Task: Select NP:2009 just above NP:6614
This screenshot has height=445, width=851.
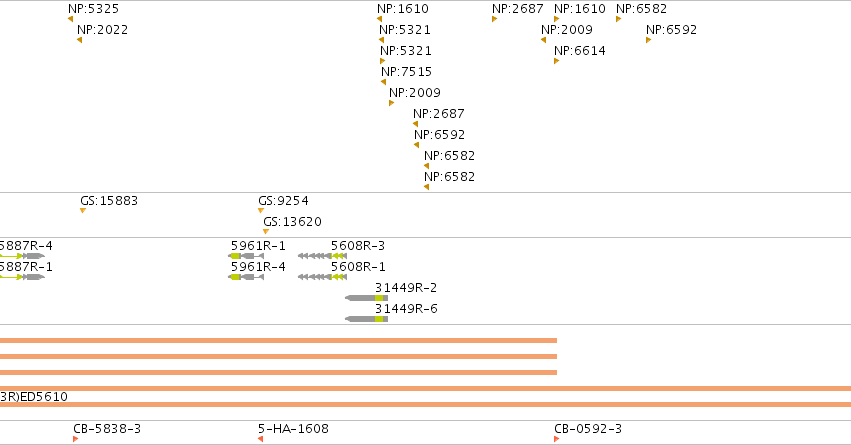Action: coord(567,30)
